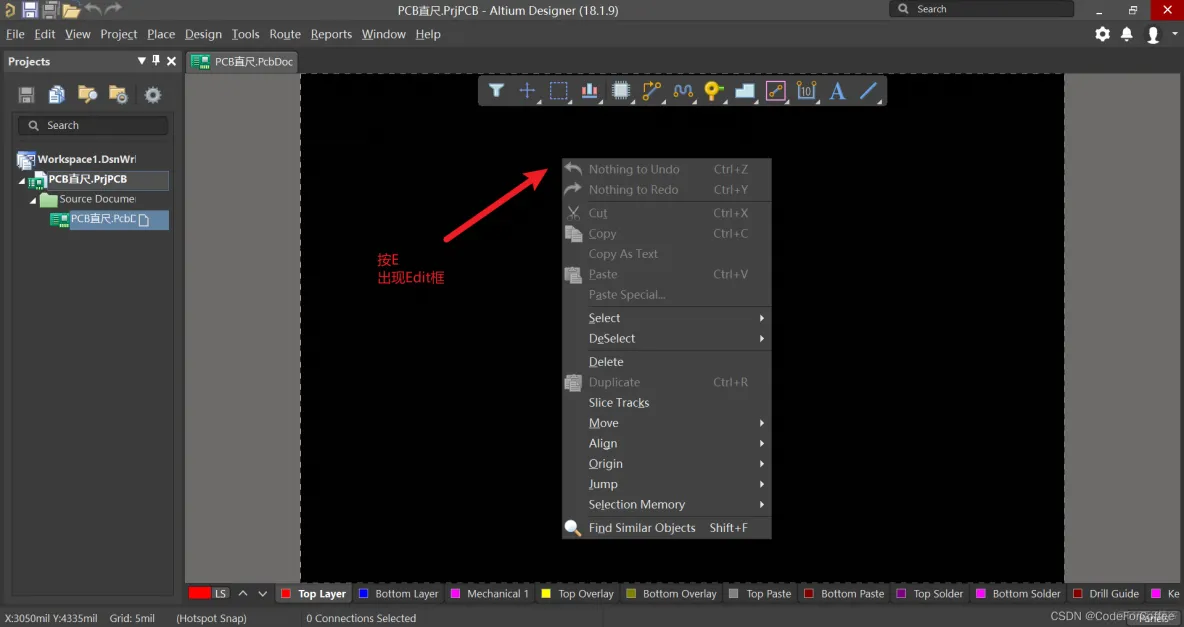Open the Projects panel dropdown arrow
Viewport: 1184px width, 627px height.
(x=141, y=60)
